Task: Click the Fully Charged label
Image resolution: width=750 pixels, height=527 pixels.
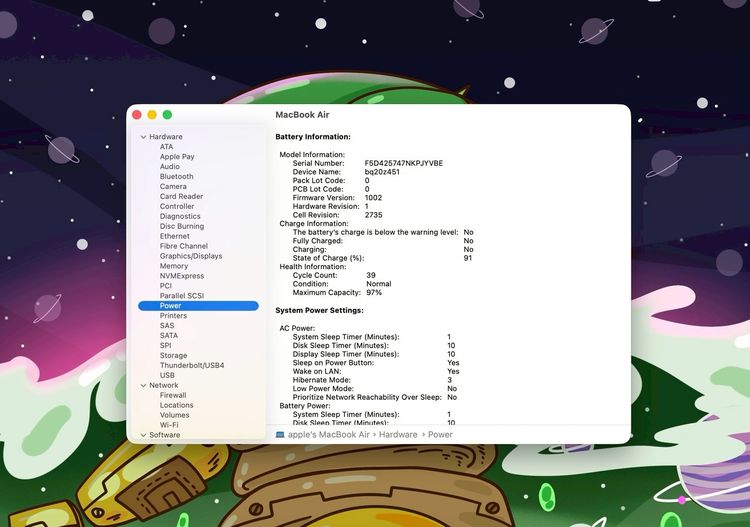Action: point(318,241)
